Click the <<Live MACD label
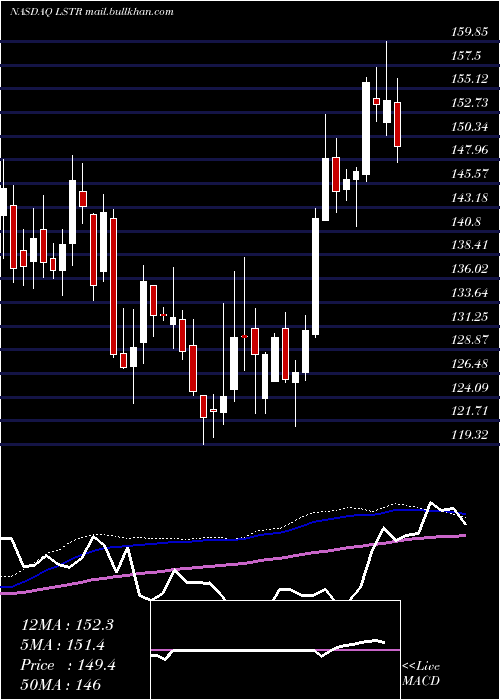This screenshot has height=700, width=500. click(421, 674)
